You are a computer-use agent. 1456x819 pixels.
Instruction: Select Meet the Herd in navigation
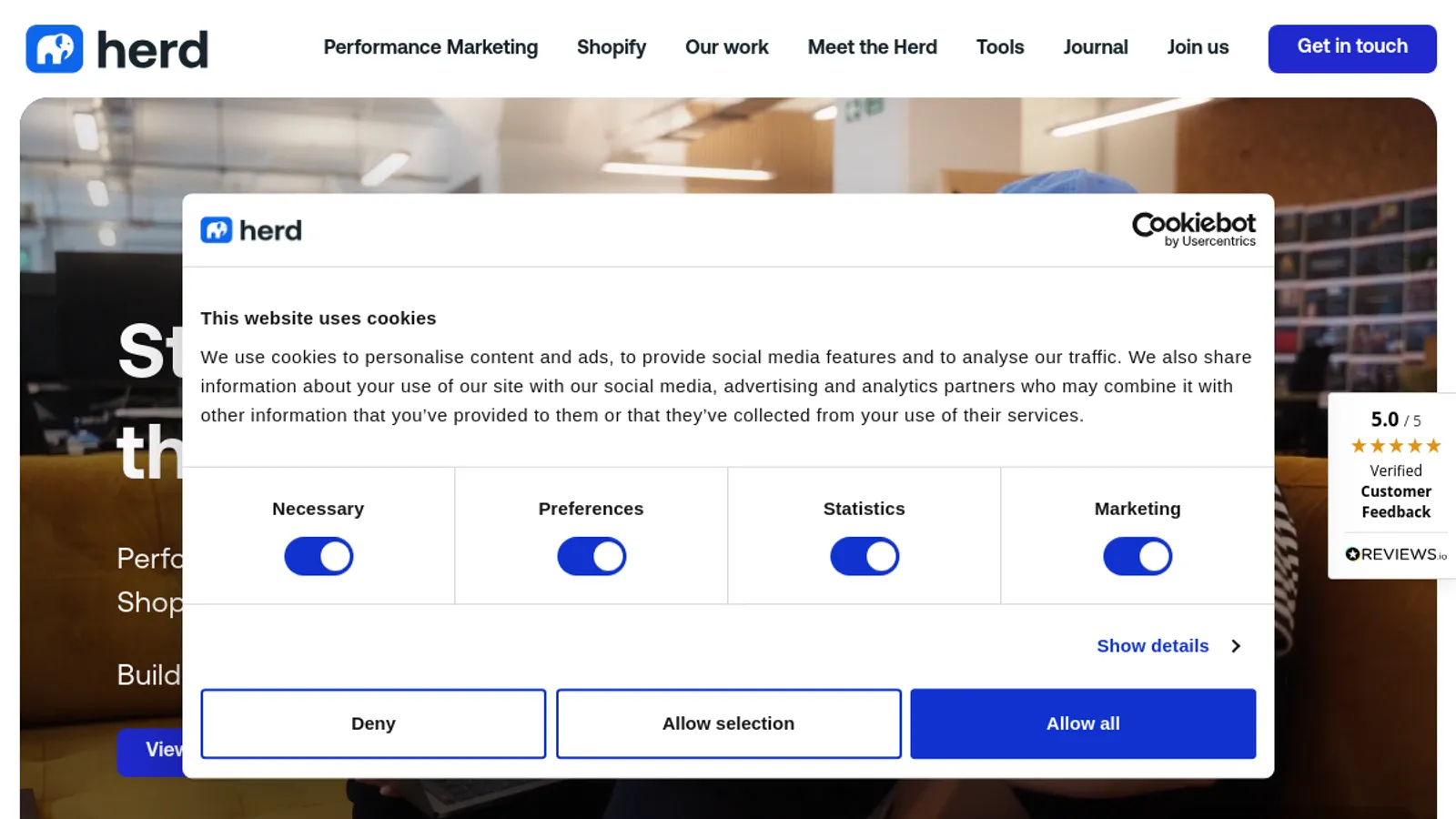click(873, 47)
